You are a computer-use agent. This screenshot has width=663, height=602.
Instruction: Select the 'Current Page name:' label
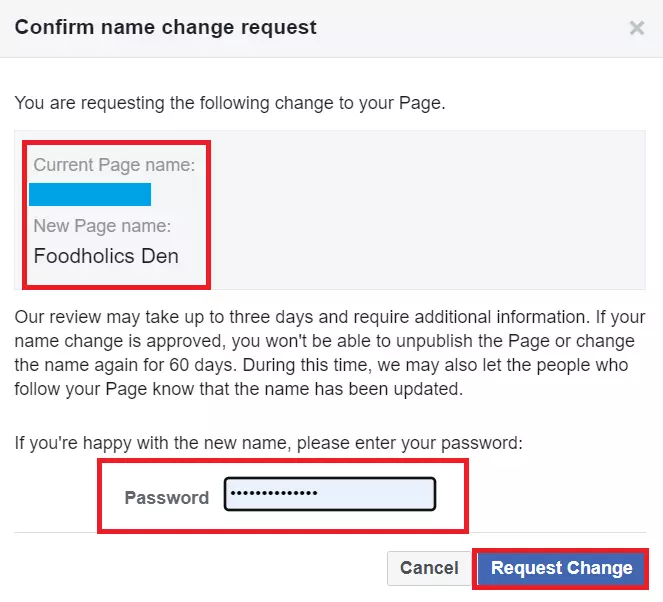(114, 165)
